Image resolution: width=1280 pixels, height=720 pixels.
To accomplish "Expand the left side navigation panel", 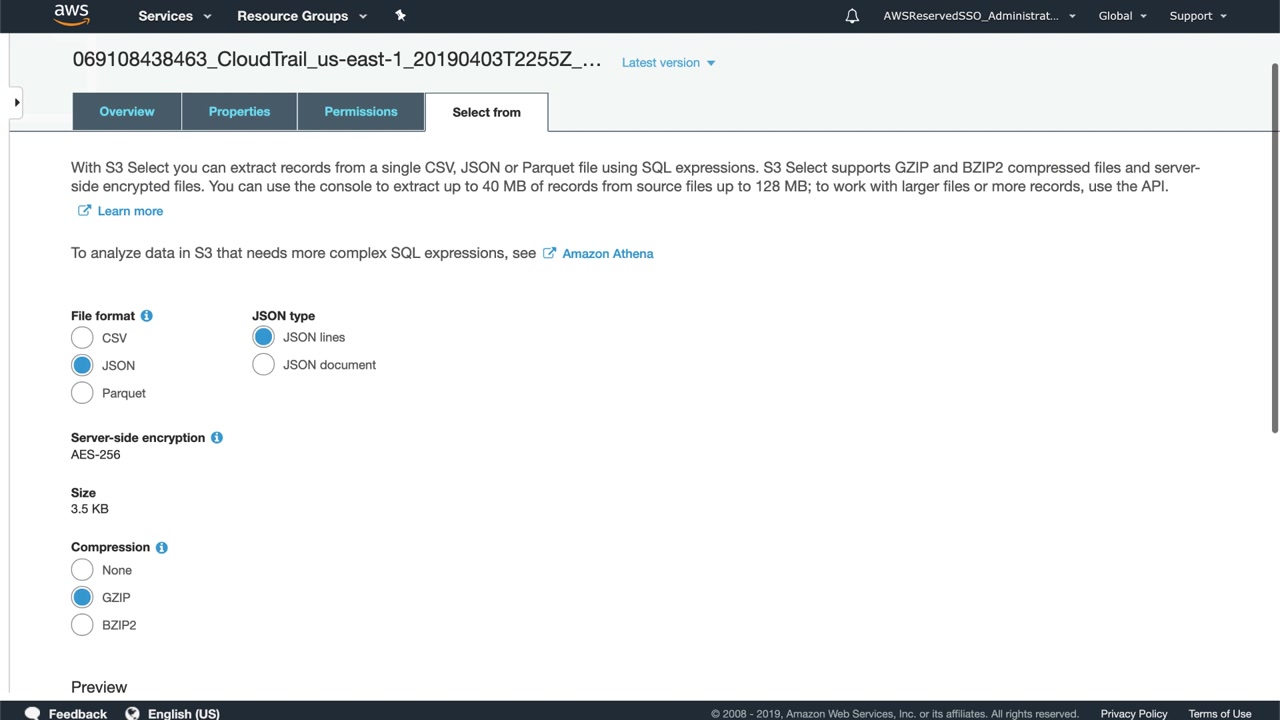I will pos(16,102).
